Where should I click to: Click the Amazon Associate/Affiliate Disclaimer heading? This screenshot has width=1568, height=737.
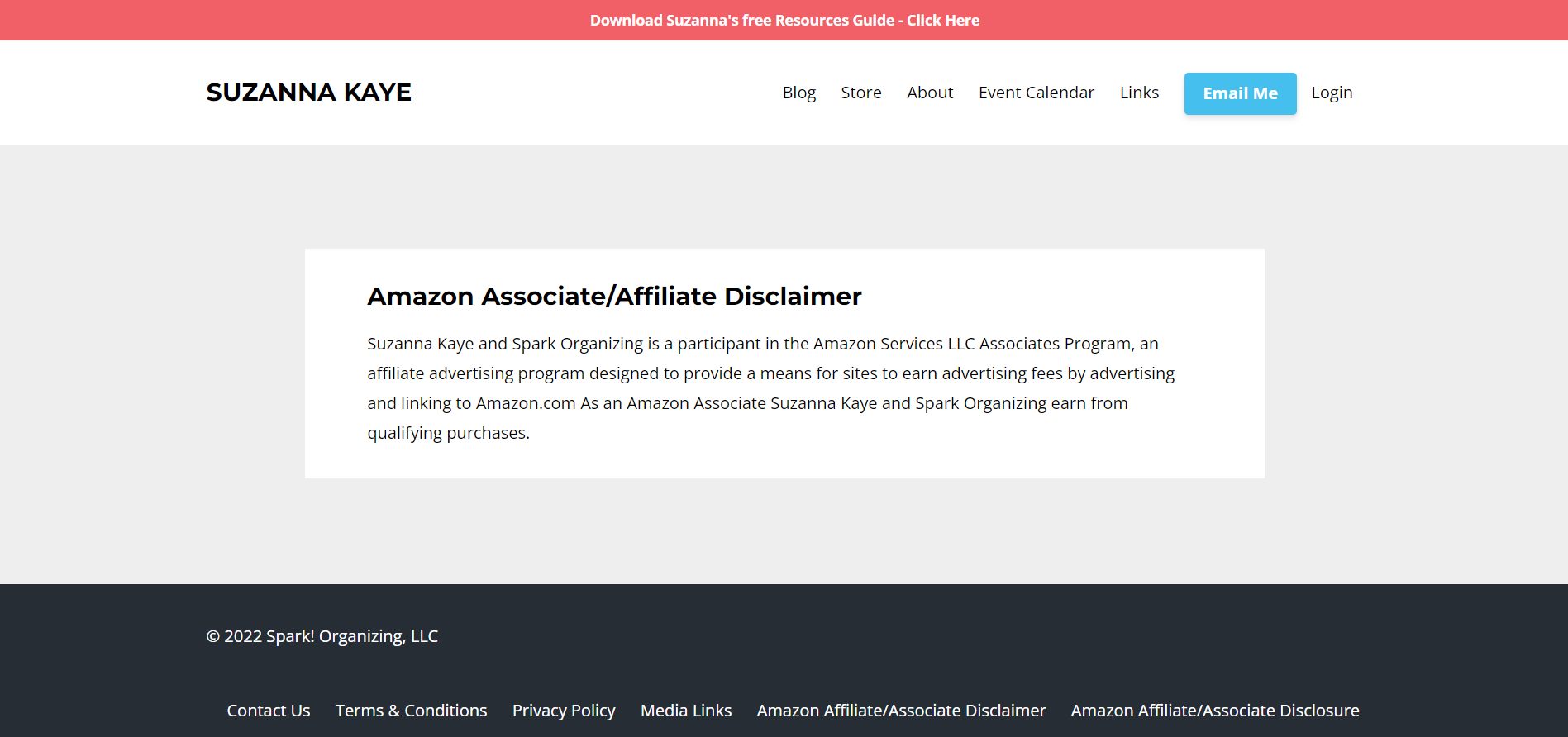614,296
